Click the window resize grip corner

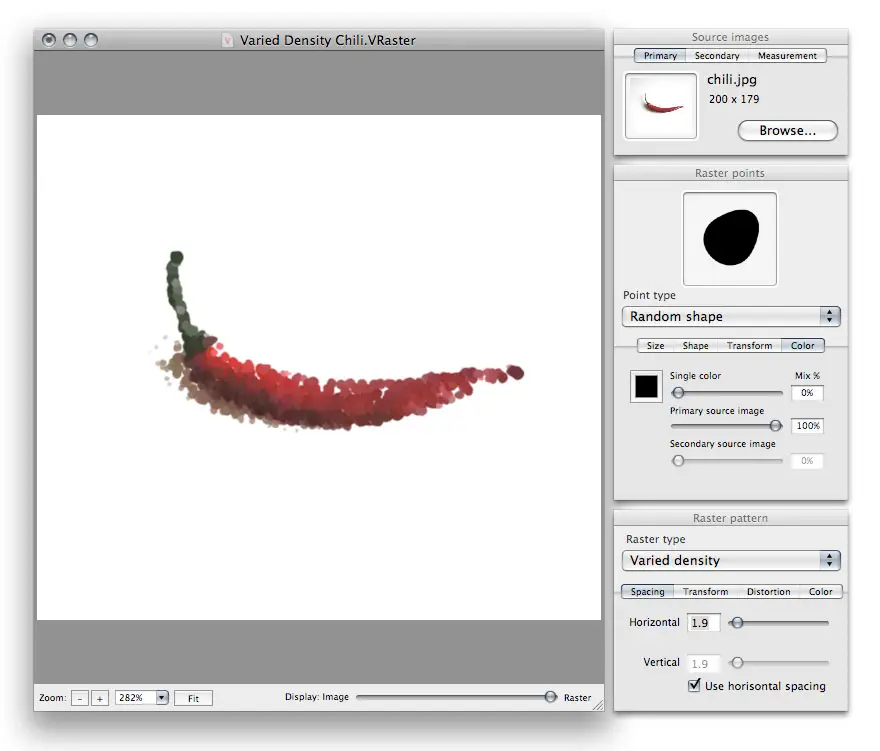597,704
